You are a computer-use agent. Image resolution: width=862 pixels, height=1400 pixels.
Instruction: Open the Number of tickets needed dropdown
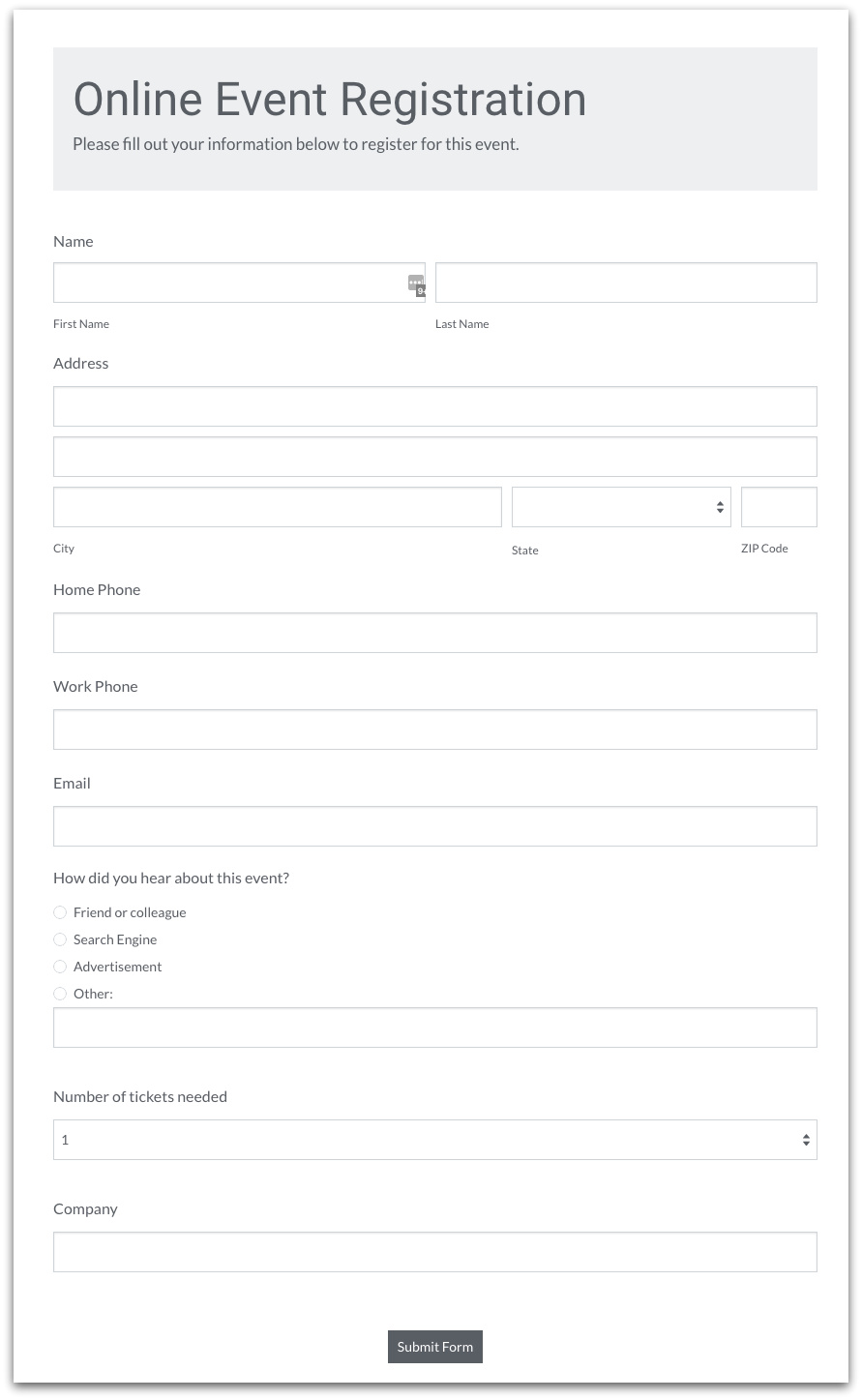[x=435, y=1140]
